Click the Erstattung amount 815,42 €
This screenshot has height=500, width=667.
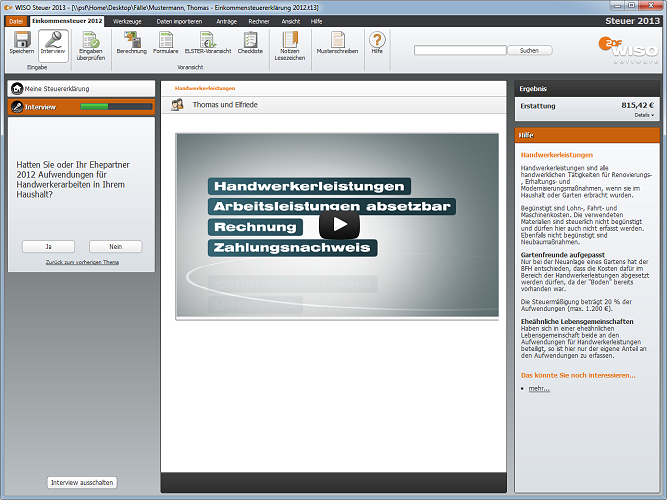coord(637,105)
